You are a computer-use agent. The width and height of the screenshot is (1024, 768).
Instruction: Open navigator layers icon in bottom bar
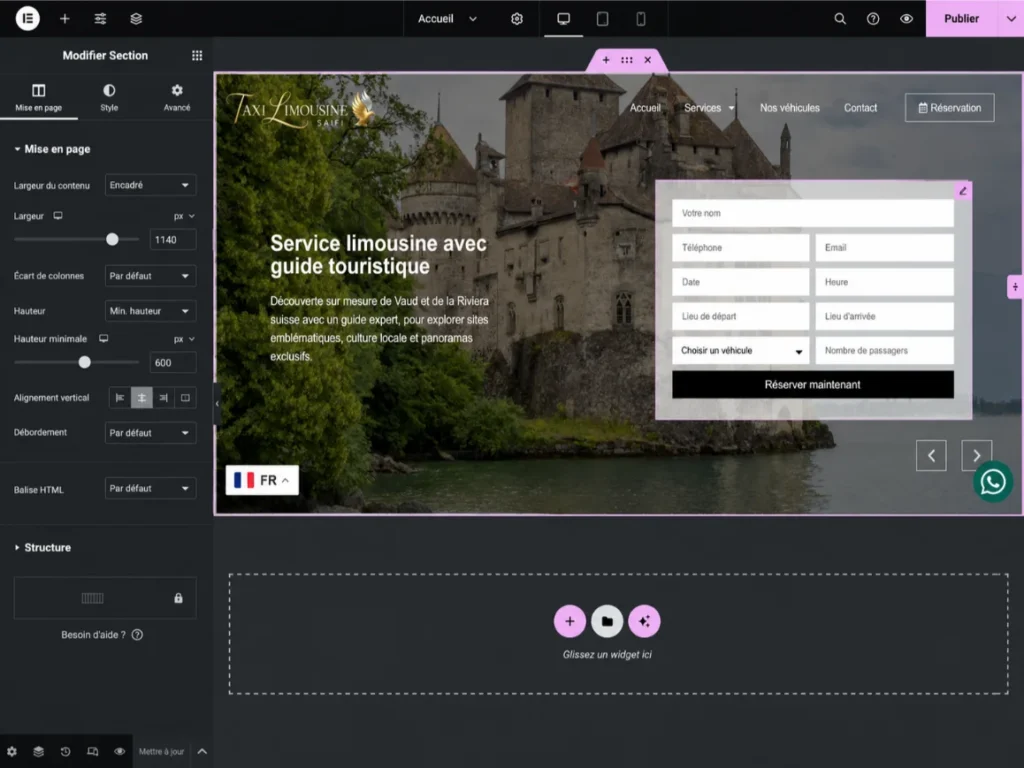(39, 752)
